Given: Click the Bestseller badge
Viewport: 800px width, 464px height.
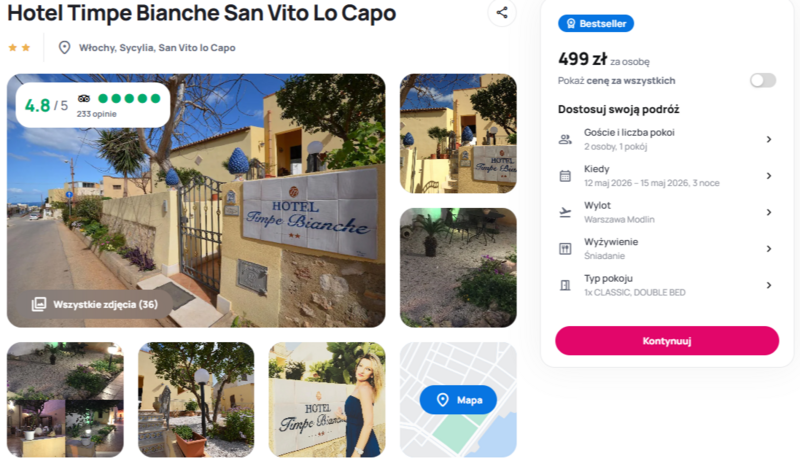Looking at the screenshot, I should (x=596, y=23).
